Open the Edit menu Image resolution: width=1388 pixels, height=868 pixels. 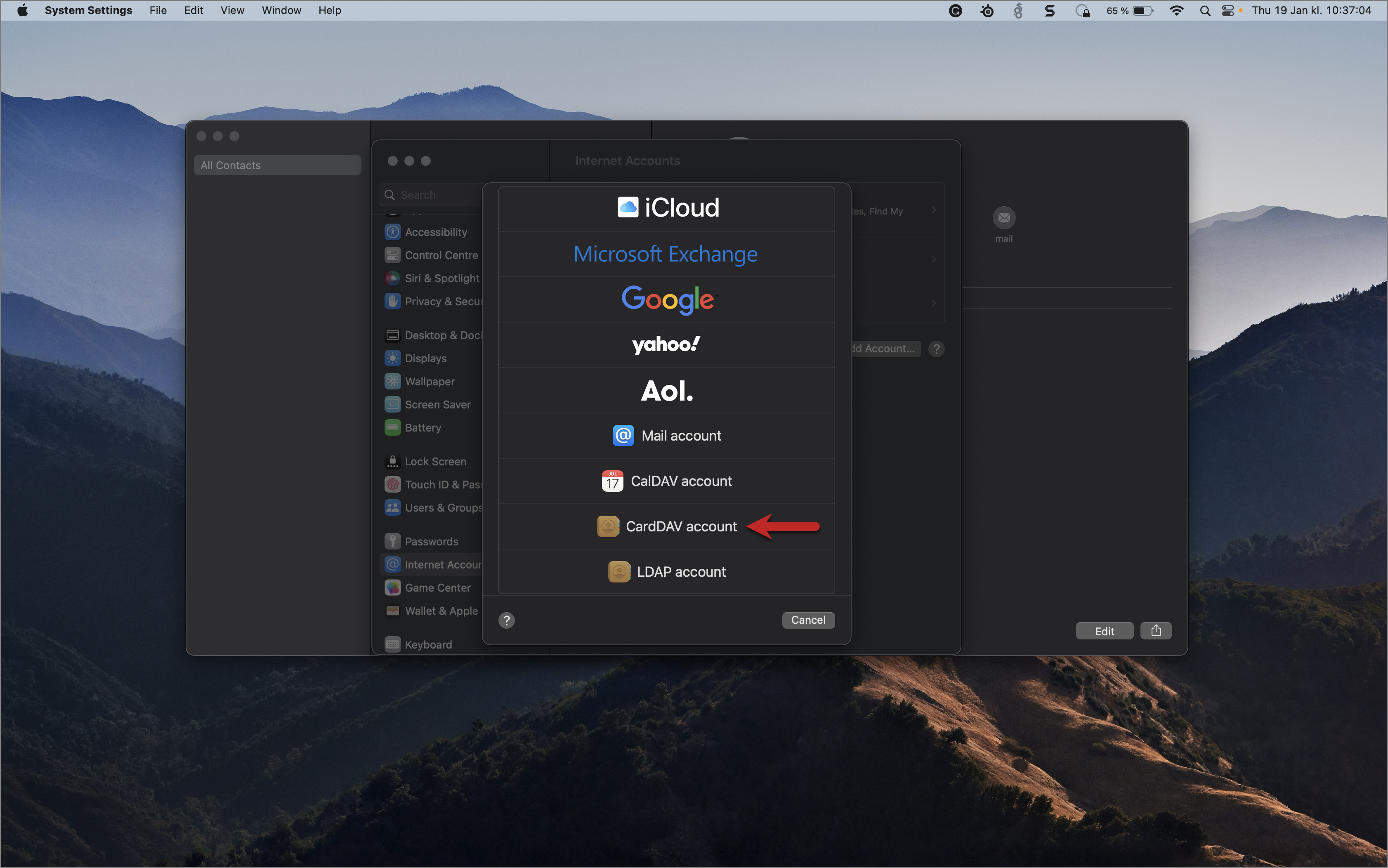pyautogui.click(x=194, y=10)
